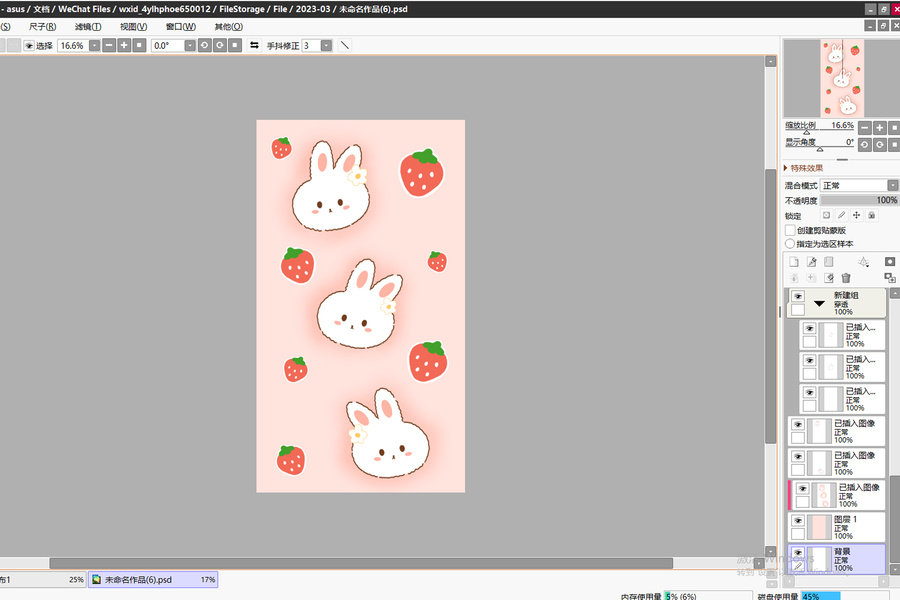Click the 缩放比例 zoom slider in navigator
The image size is (900, 600).
click(820, 129)
